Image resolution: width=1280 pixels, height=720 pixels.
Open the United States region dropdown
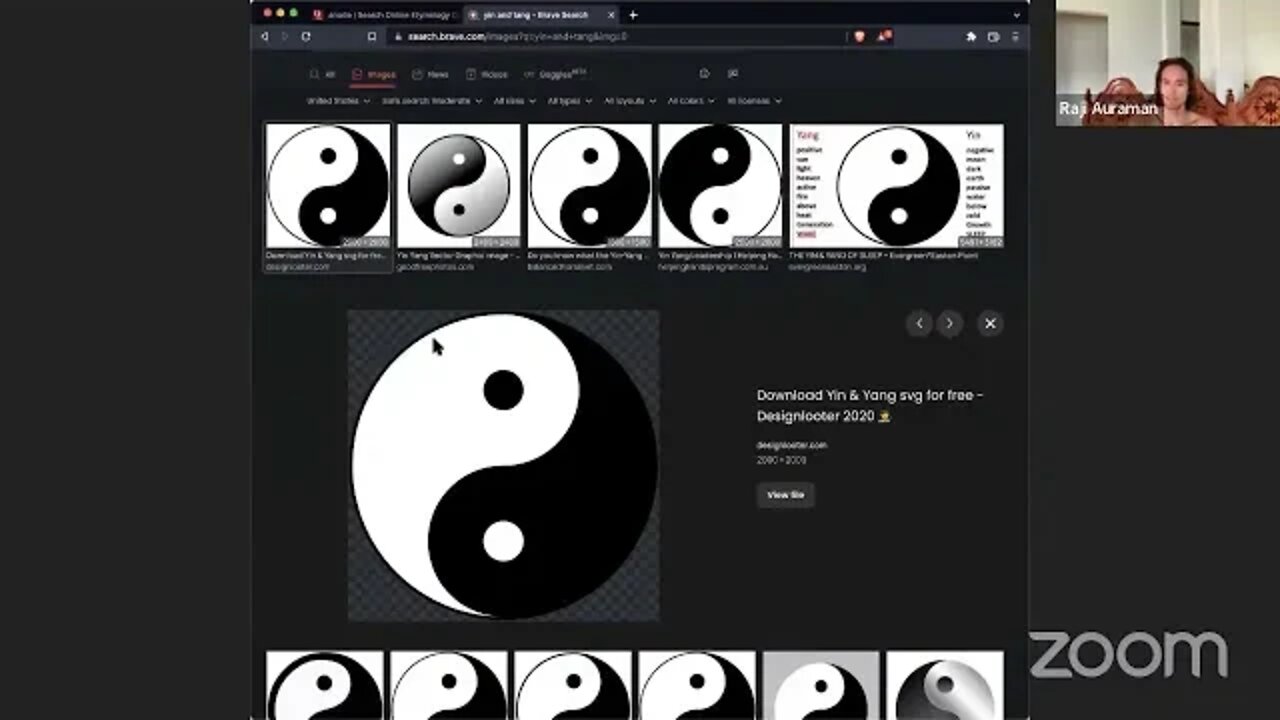[x=338, y=101]
